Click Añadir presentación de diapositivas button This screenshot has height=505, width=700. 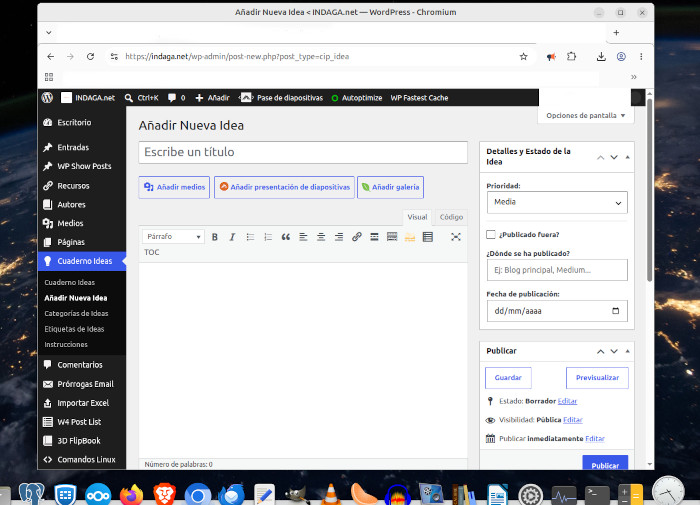click(x=284, y=187)
